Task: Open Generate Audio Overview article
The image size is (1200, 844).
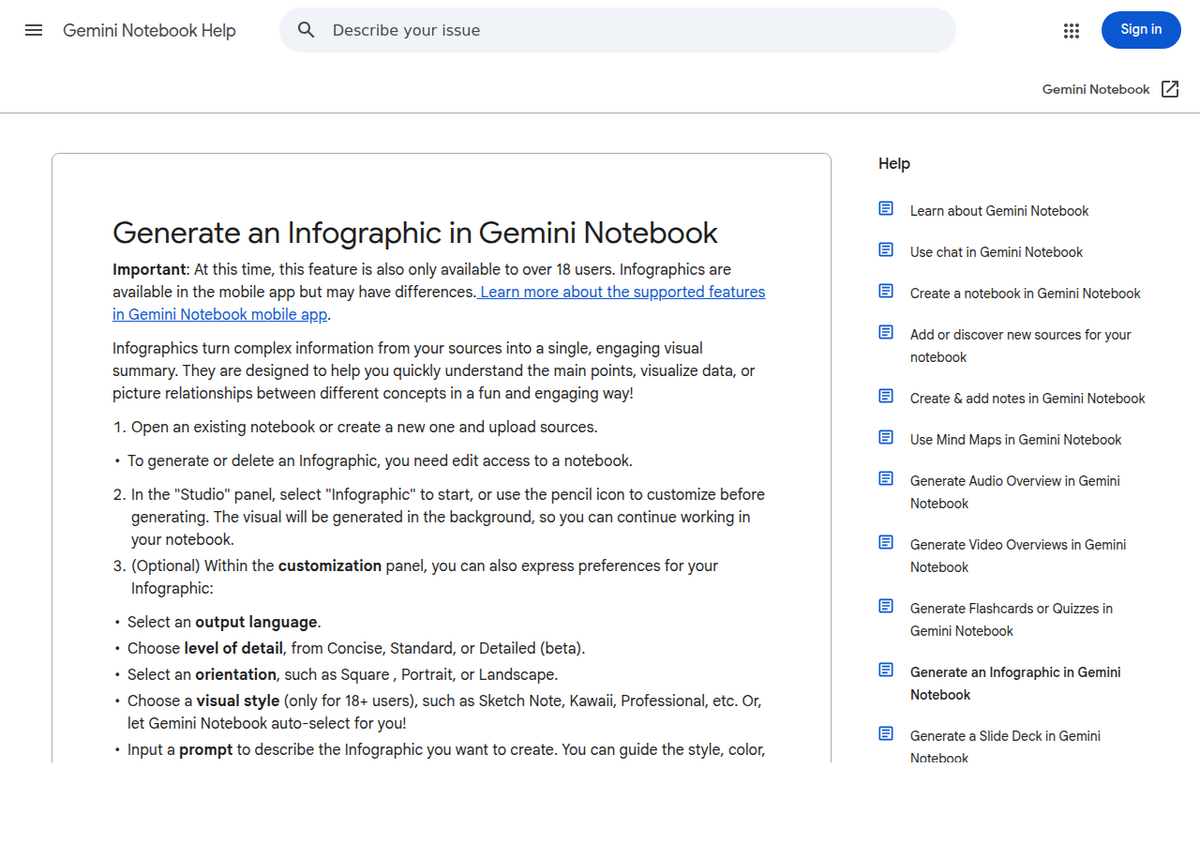Action: (x=1015, y=492)
